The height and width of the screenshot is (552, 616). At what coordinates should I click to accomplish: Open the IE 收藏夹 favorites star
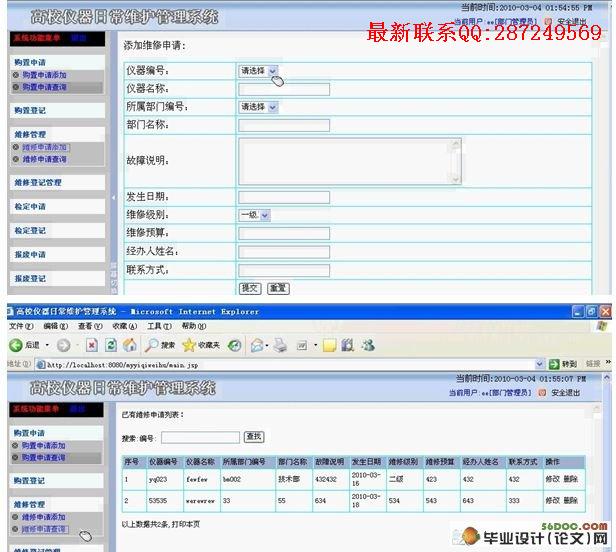coord(201,345)
